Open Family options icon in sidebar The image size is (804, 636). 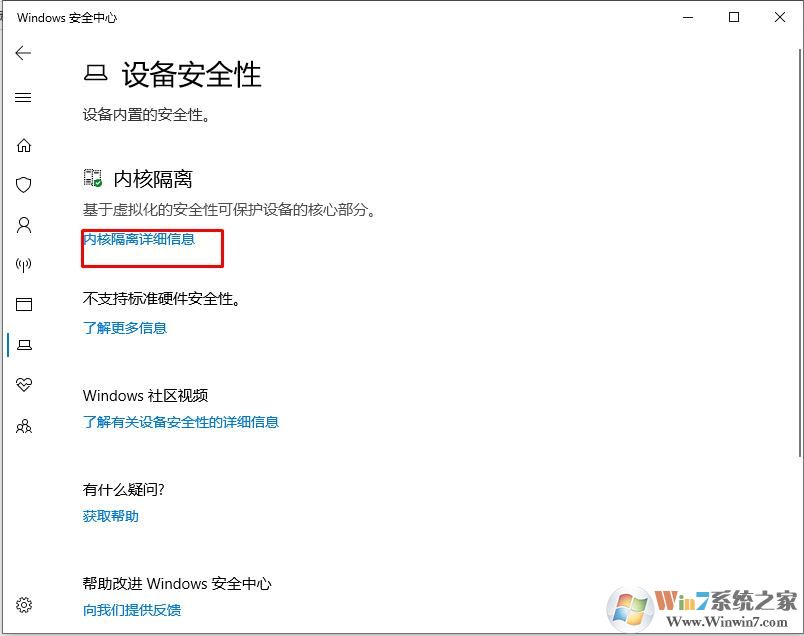(24, 425)
